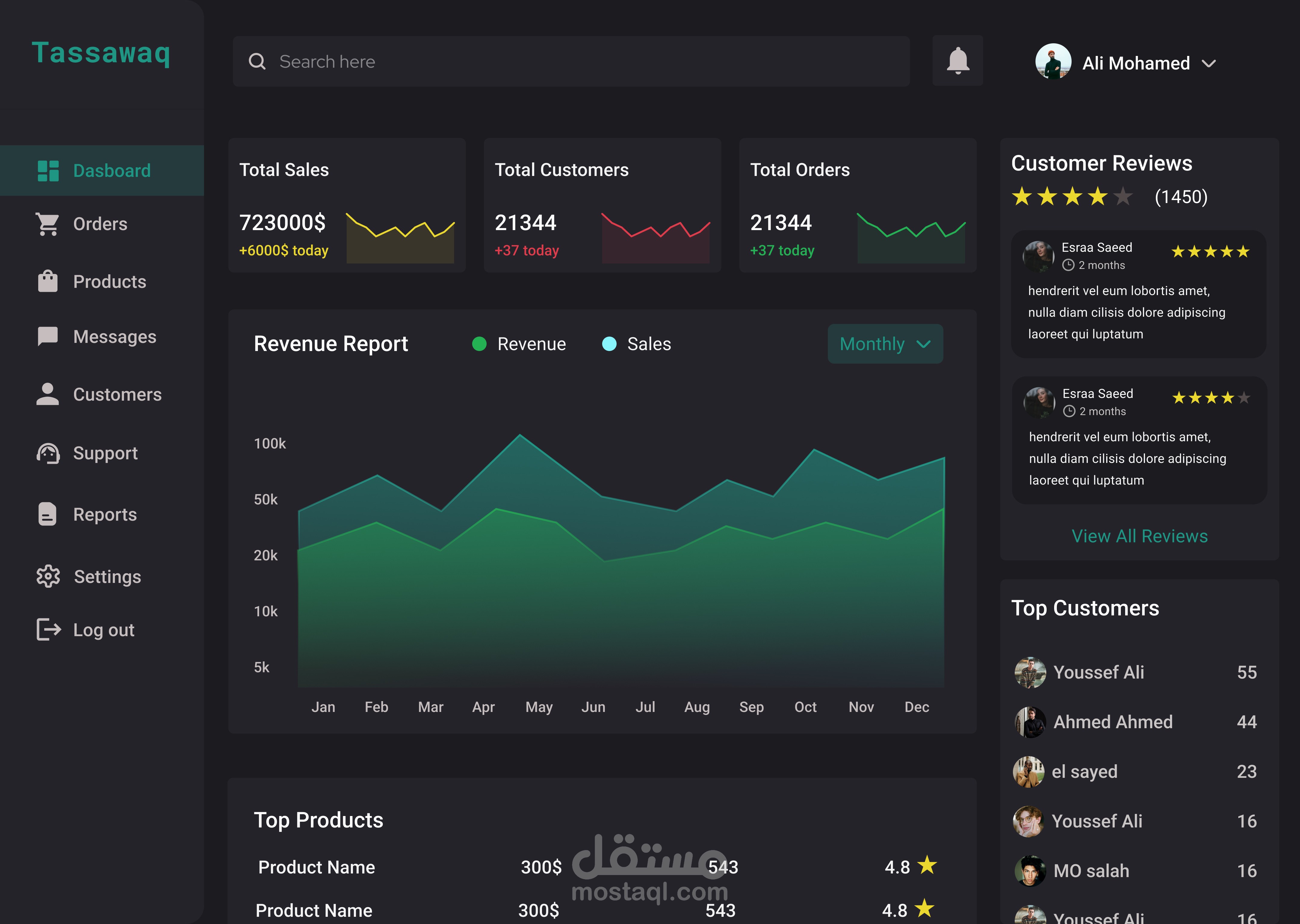Screen dimensions: 1300x924
Task: Click the Jan label on chart axis
Action: [323, 707]
